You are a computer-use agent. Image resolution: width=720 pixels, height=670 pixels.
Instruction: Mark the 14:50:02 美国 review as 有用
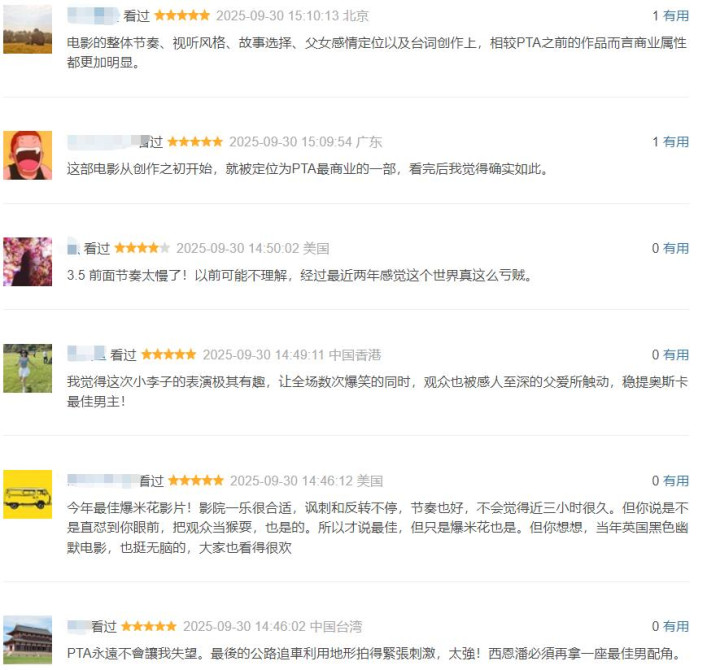click(676, 248)
